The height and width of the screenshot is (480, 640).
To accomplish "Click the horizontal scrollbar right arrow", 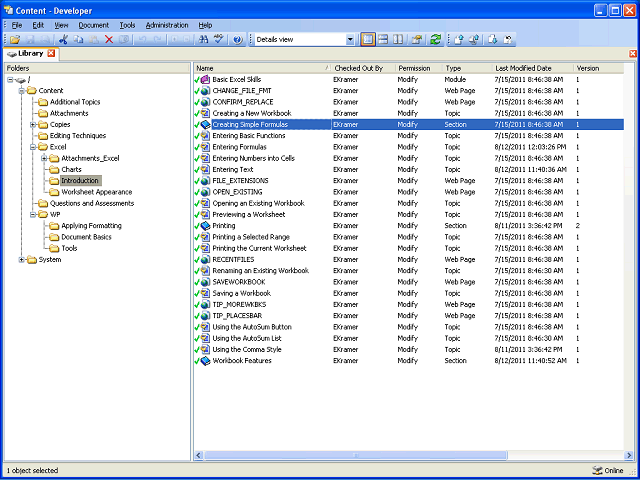I will (x=629, y=455).
